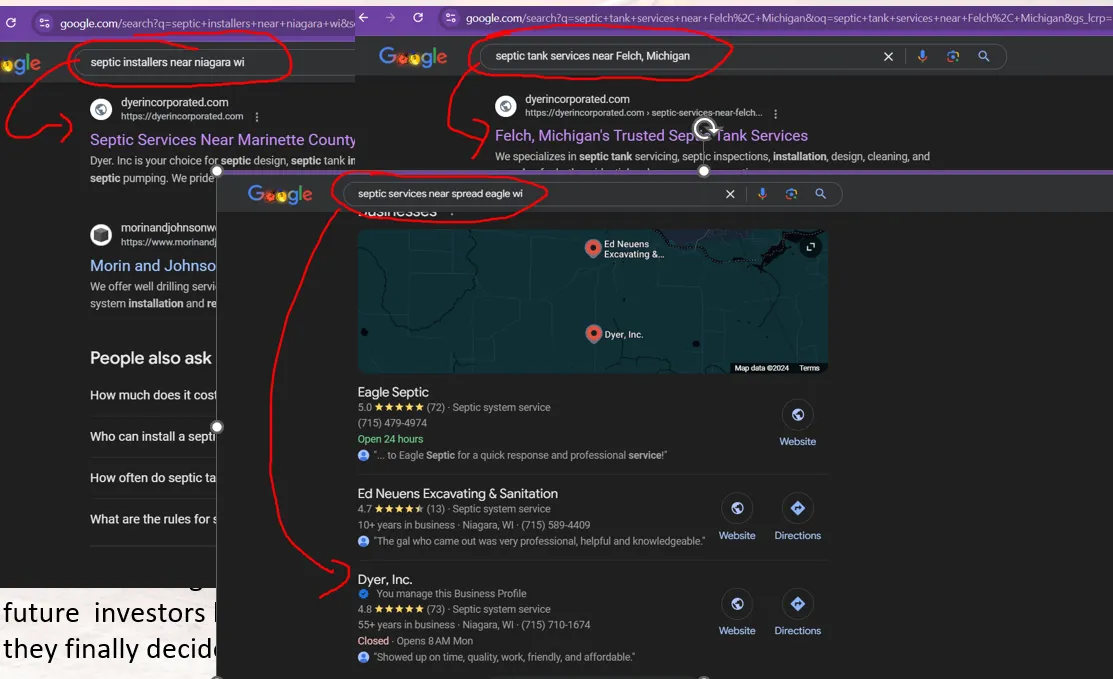Select the Dyer, Inc. map pin
The image size is (1113, 679).
tap(593, 334)
